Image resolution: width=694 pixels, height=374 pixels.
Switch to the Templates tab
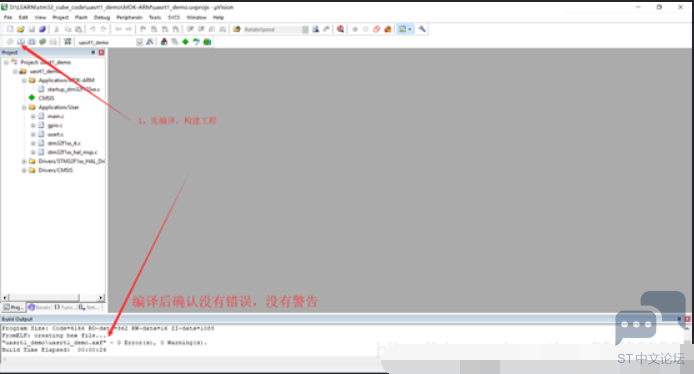(89, 307)
